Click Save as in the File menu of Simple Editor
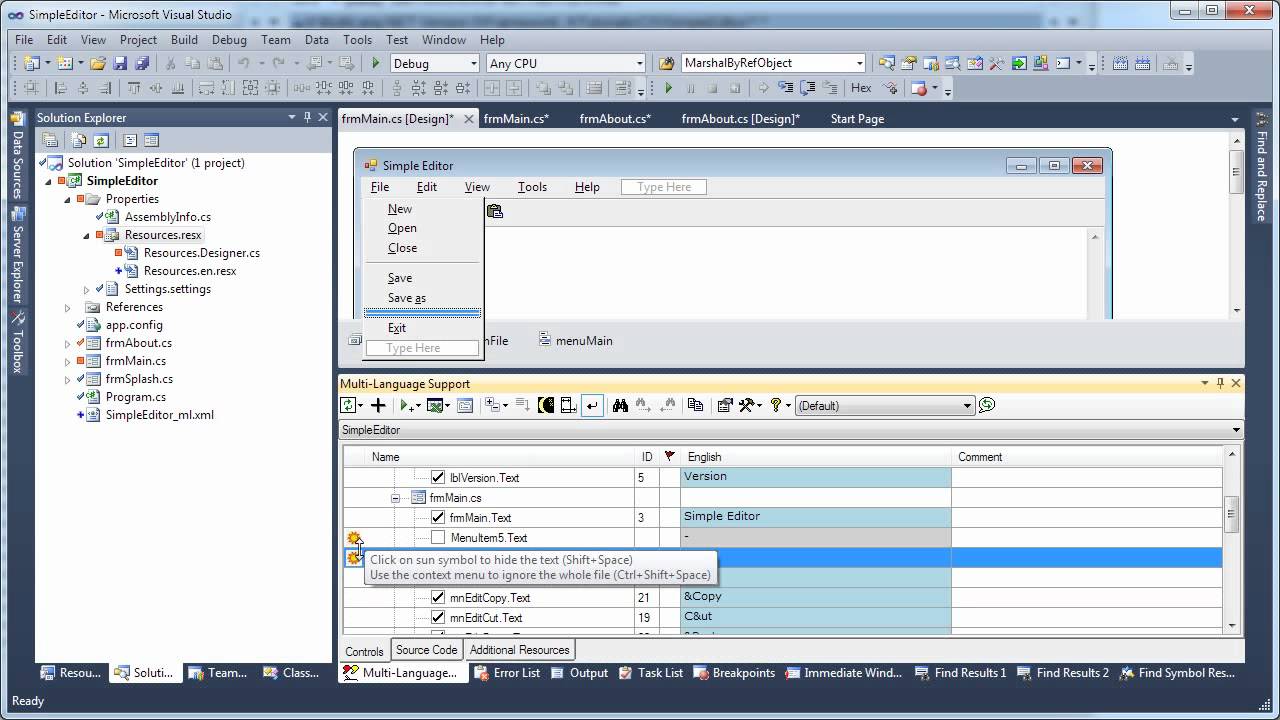The width and height of the screenshot is (1280, 720). coord(407,298)
